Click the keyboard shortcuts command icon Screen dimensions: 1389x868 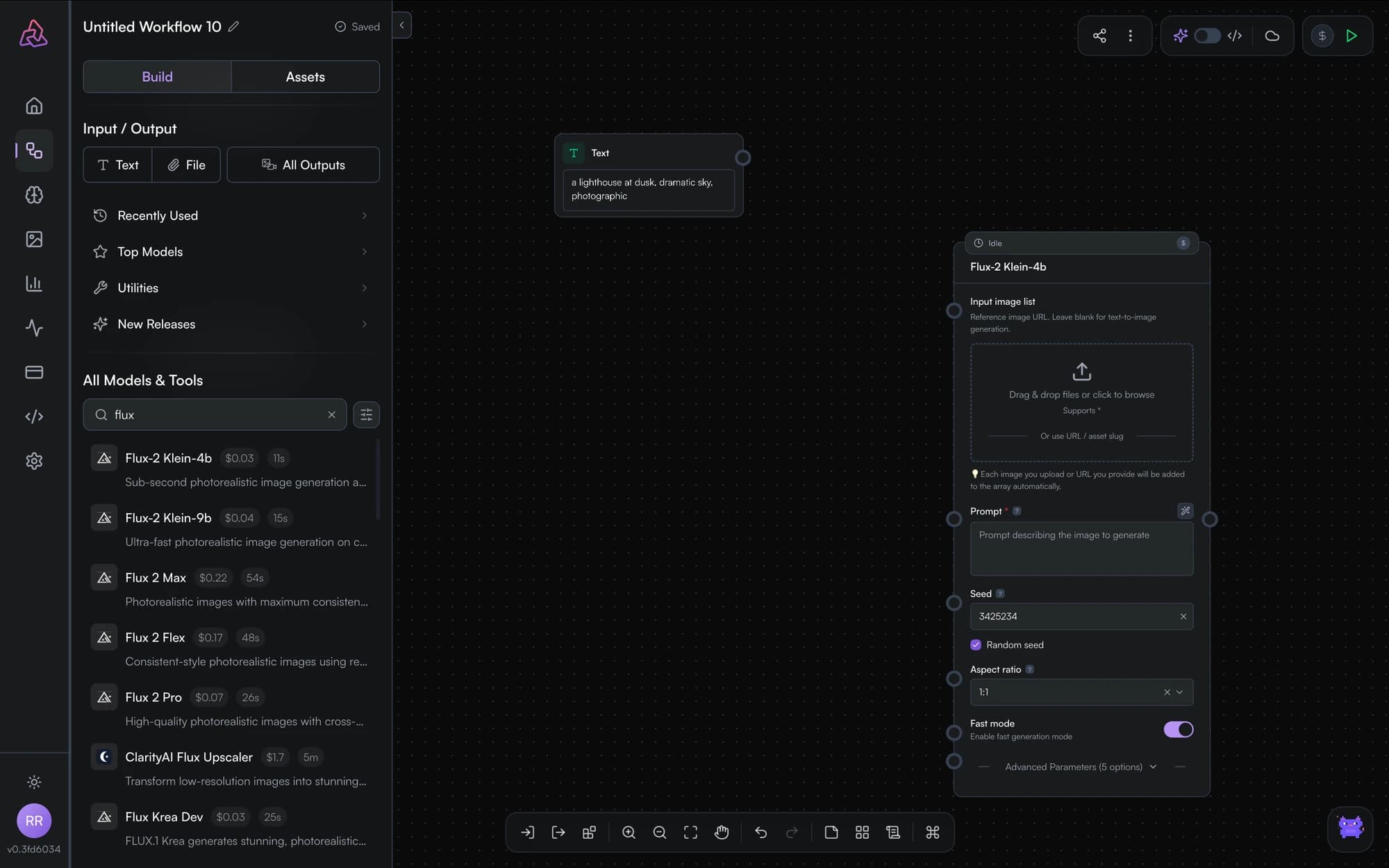point(933,832)
